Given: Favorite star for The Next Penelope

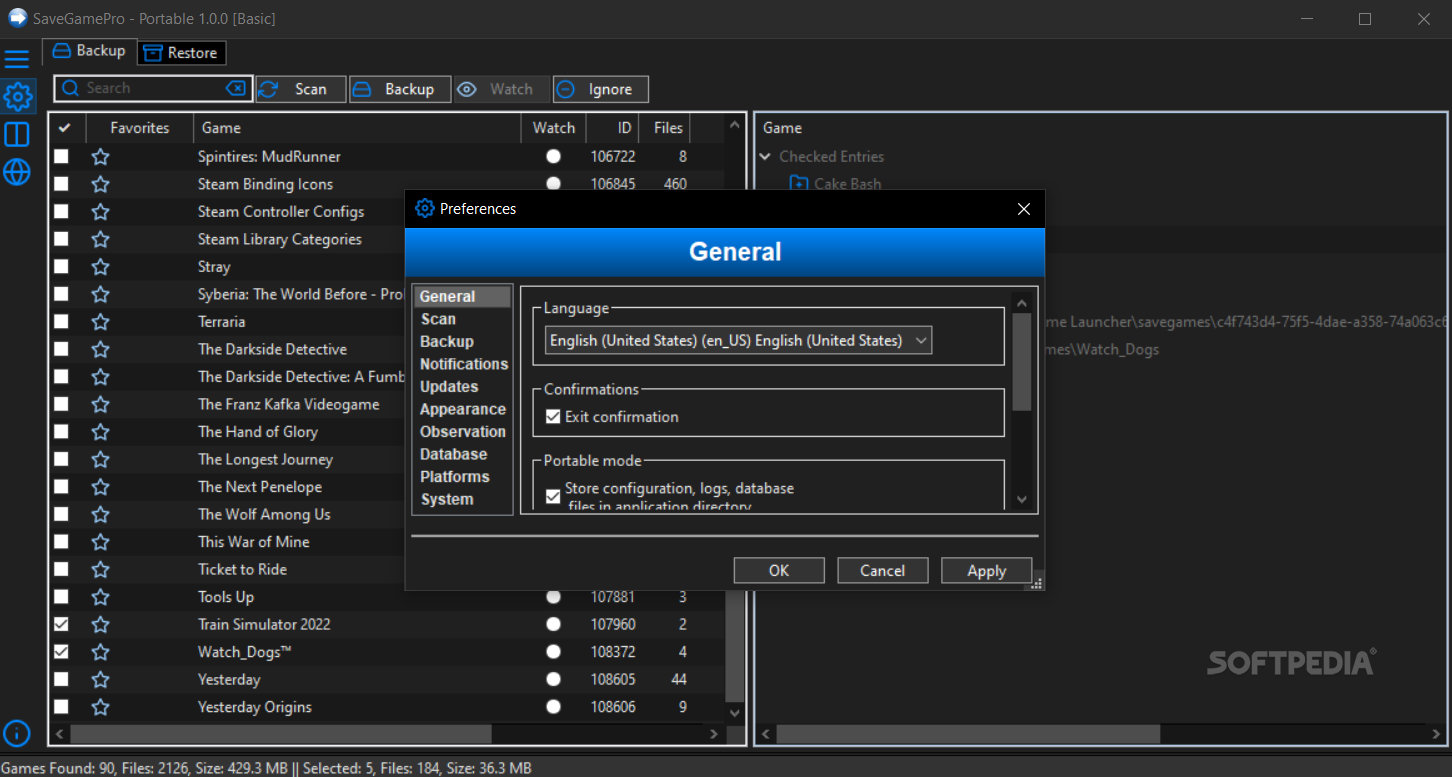Looking at the screenshot, I should [x=100, y=487].
